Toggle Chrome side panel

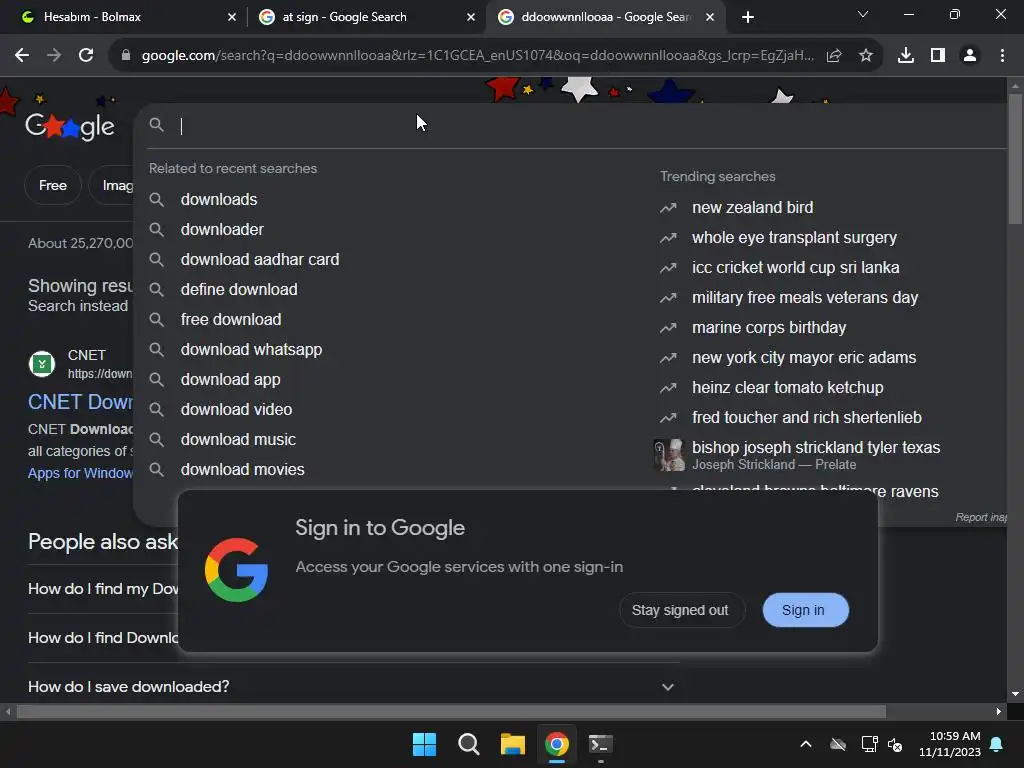click(x=938, y=56)
